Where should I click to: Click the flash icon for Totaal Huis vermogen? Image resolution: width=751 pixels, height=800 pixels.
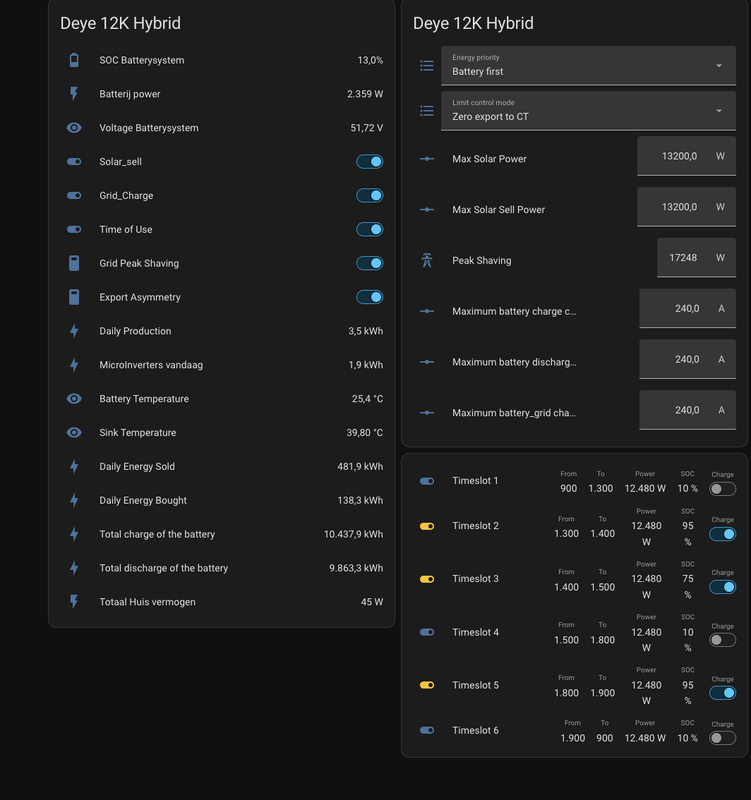pos(74,602)
